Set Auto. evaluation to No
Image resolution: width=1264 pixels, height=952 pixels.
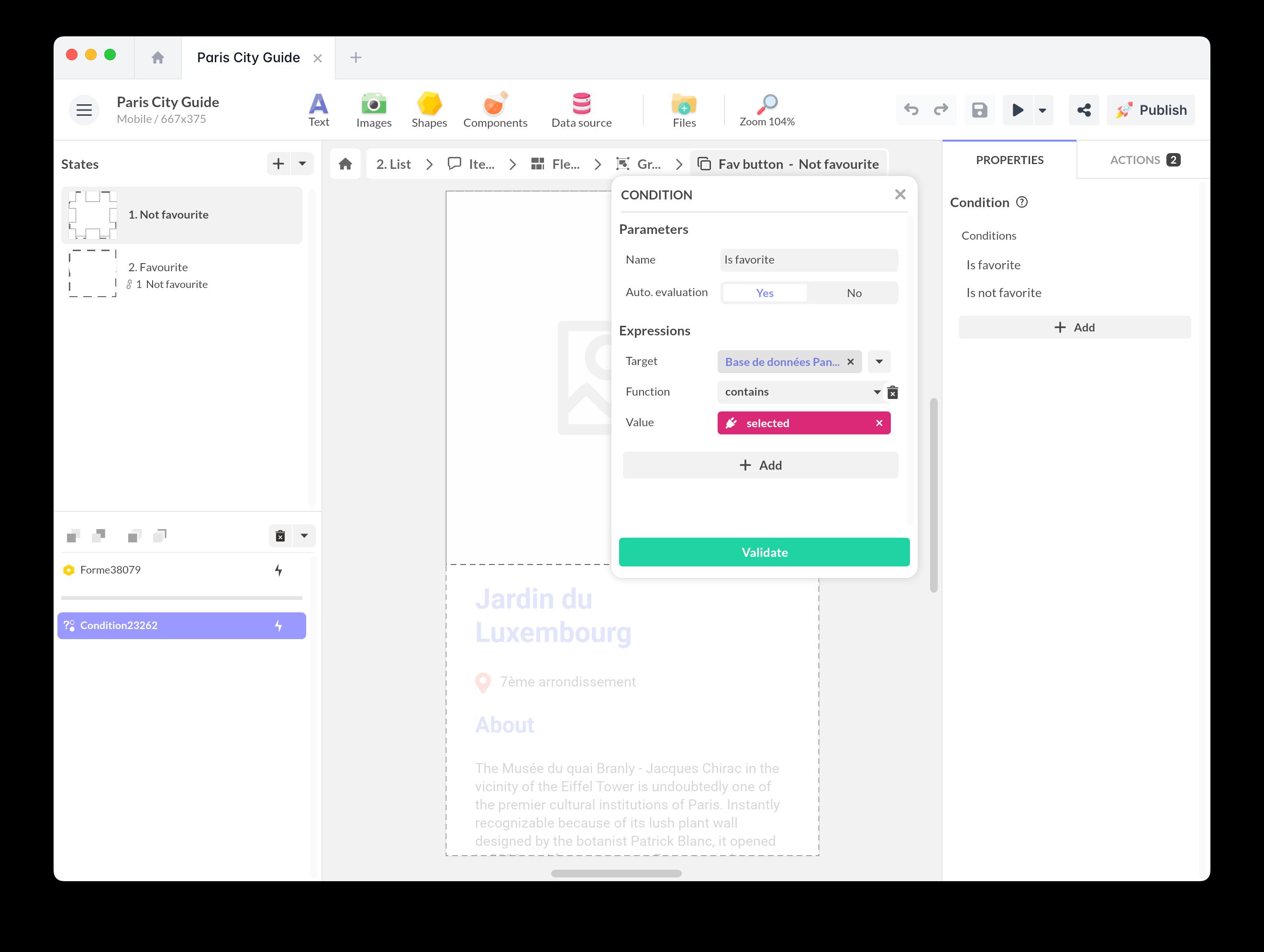[854, 293]
